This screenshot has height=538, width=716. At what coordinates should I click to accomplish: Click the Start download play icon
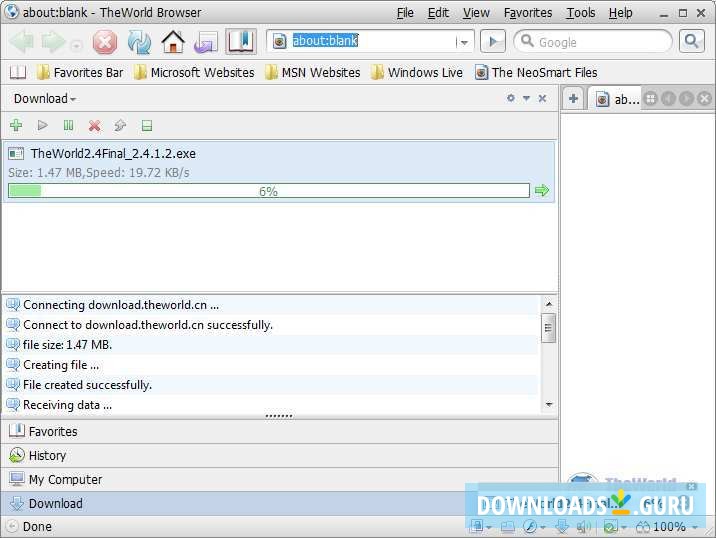(x=42, y=125)
